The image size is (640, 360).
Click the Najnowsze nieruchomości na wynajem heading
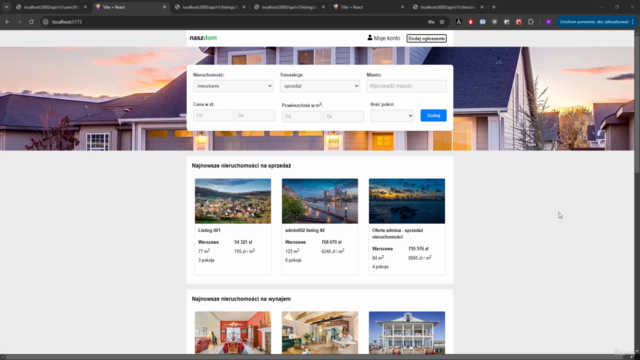pos(242,299)
